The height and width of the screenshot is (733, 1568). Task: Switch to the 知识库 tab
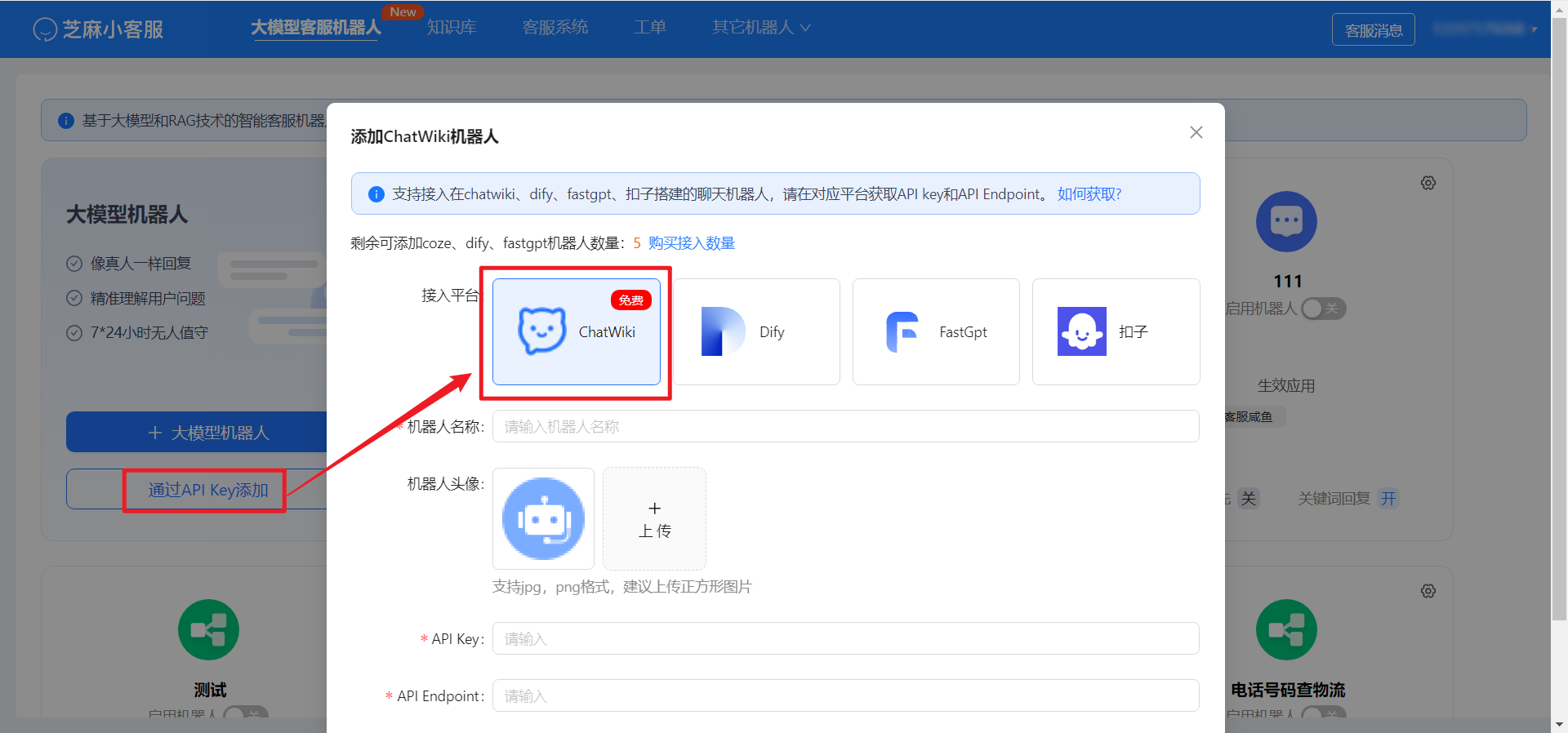(x=452, y=28)
